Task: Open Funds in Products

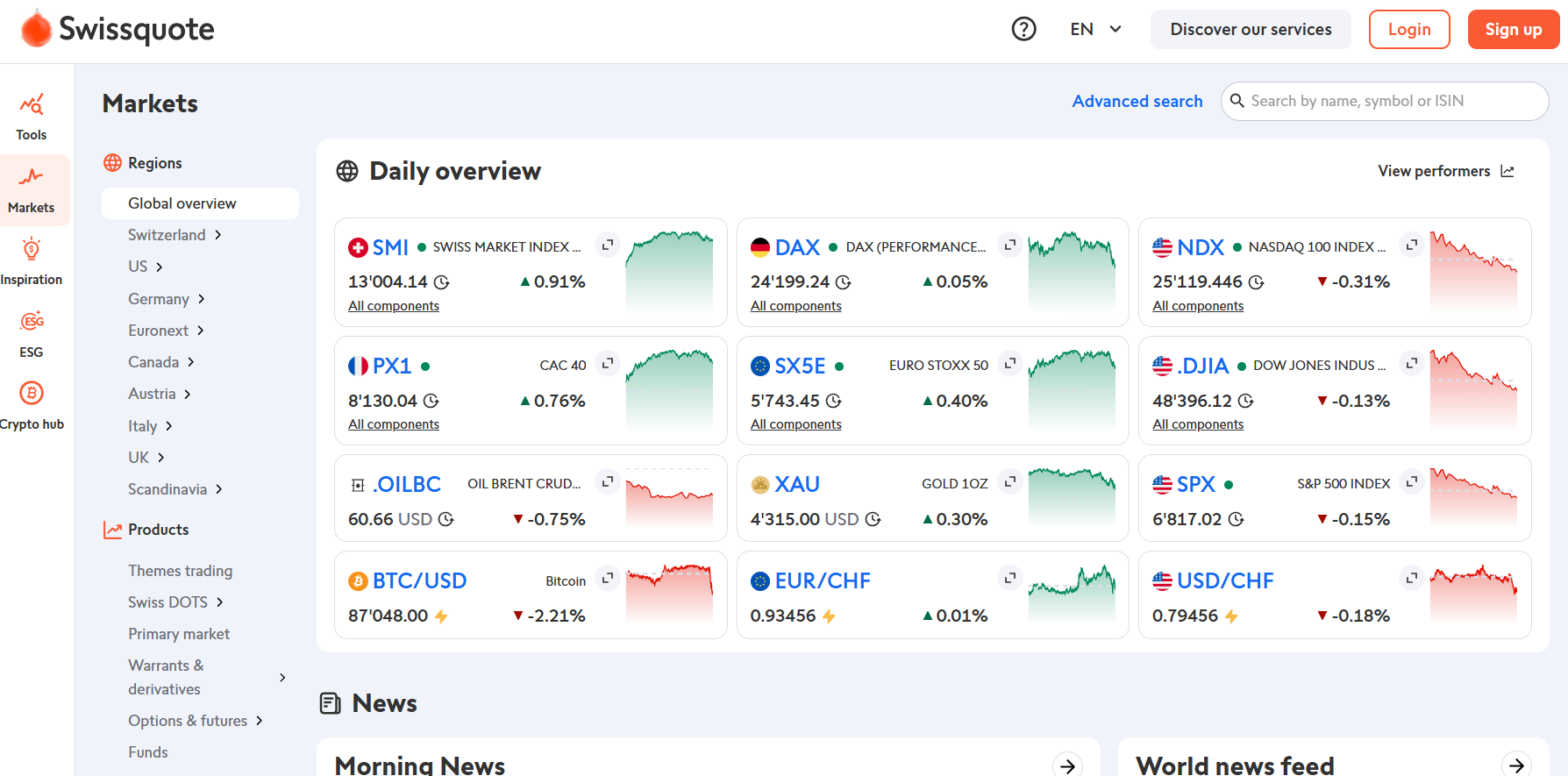Action: [148, 752]
